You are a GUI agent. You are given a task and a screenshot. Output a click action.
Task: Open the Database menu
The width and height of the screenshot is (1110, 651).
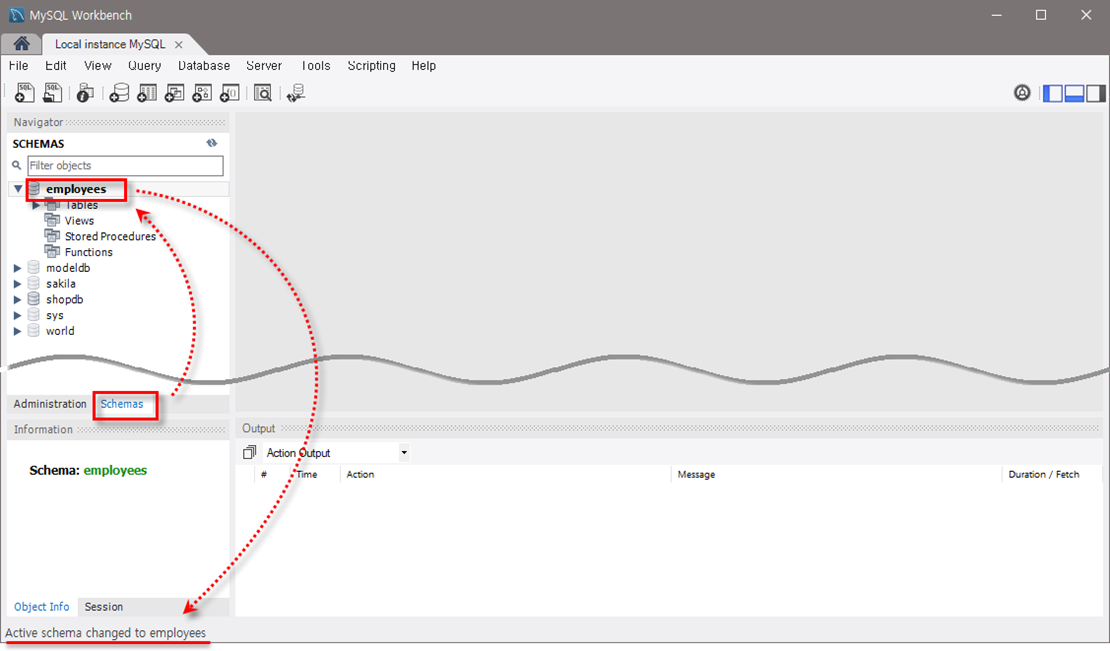click(204, 66)
